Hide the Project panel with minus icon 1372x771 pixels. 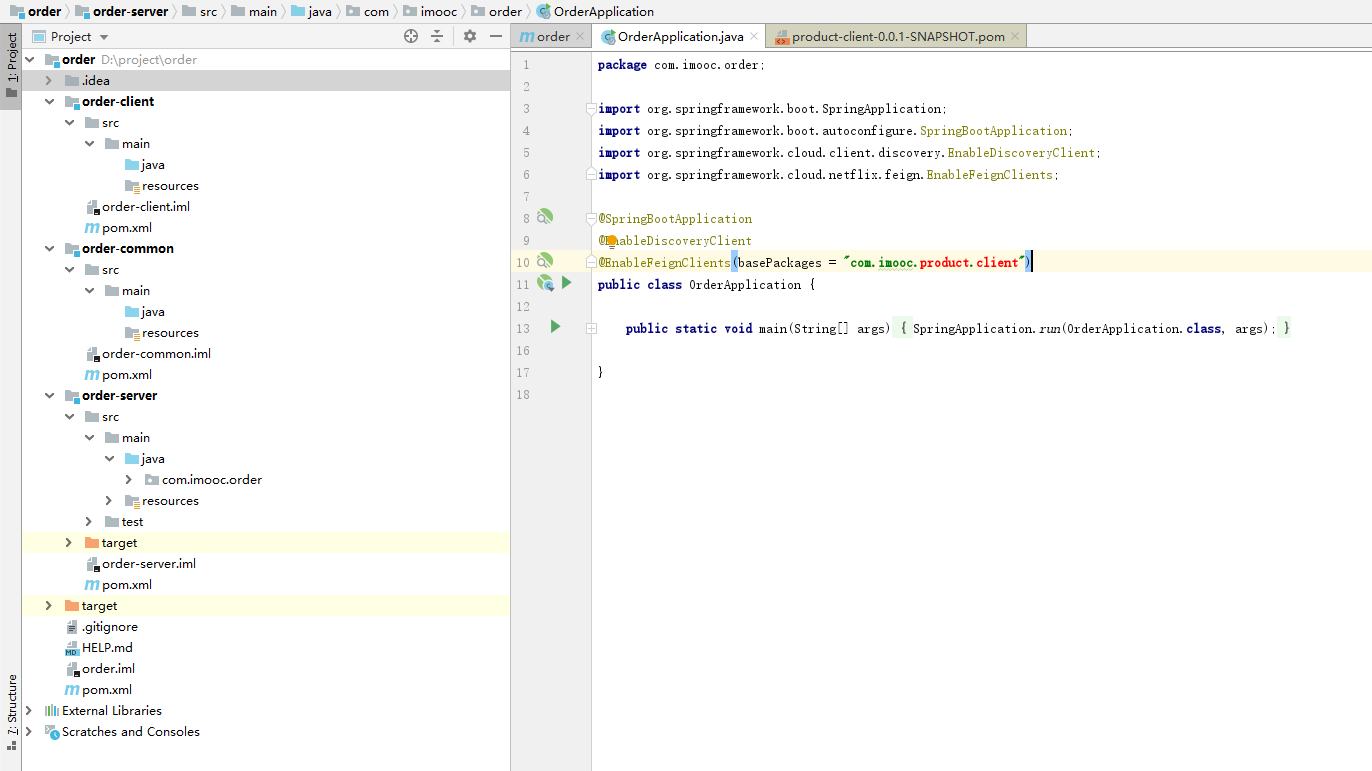click(x=496, y=36)
